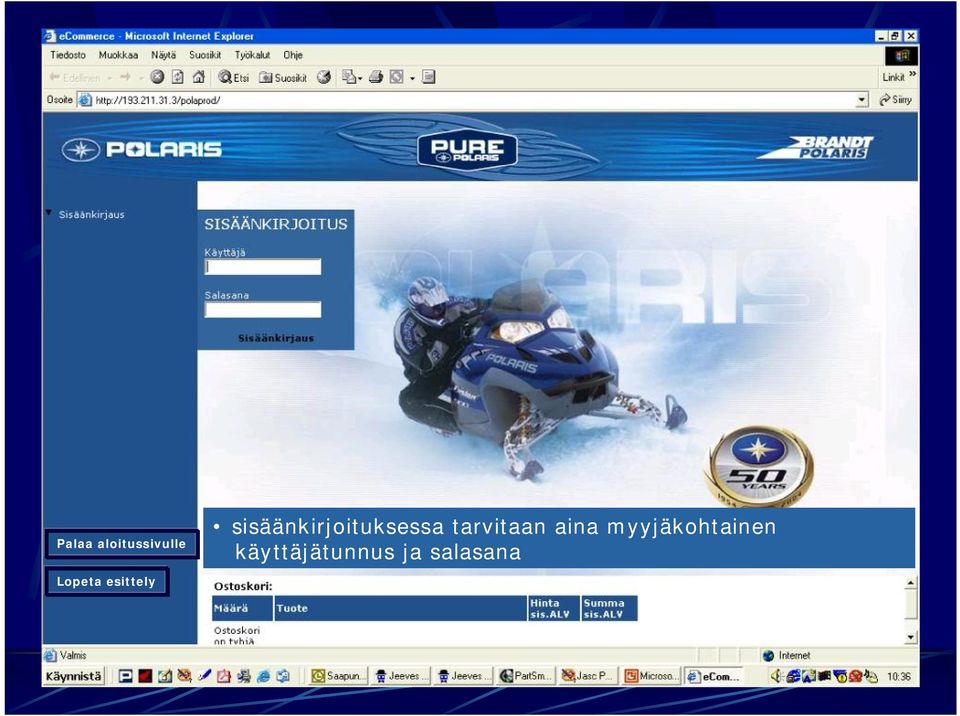This screenshot has width=960, height=716.
Task: Switch to the PartSm... taskbar window
Action: [526, 676]
